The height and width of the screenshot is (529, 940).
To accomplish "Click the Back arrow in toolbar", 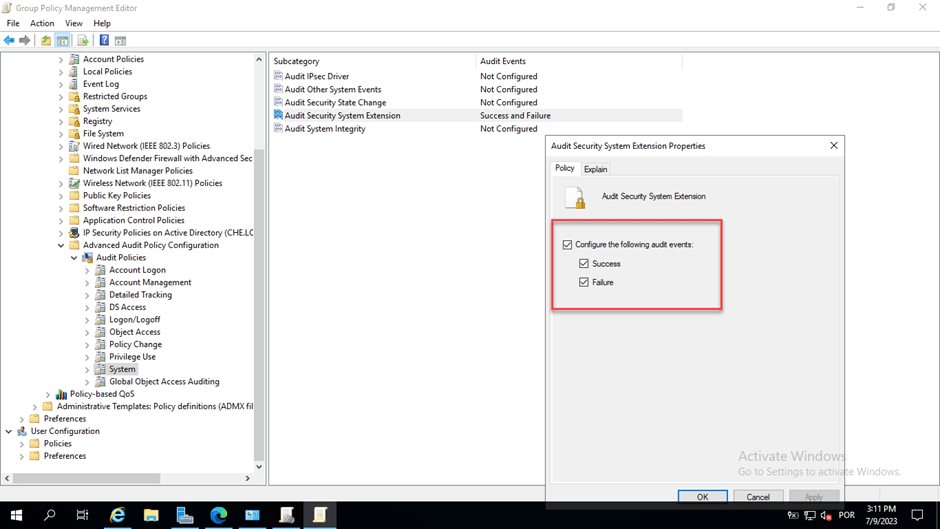I will click(x=9, y=41).
